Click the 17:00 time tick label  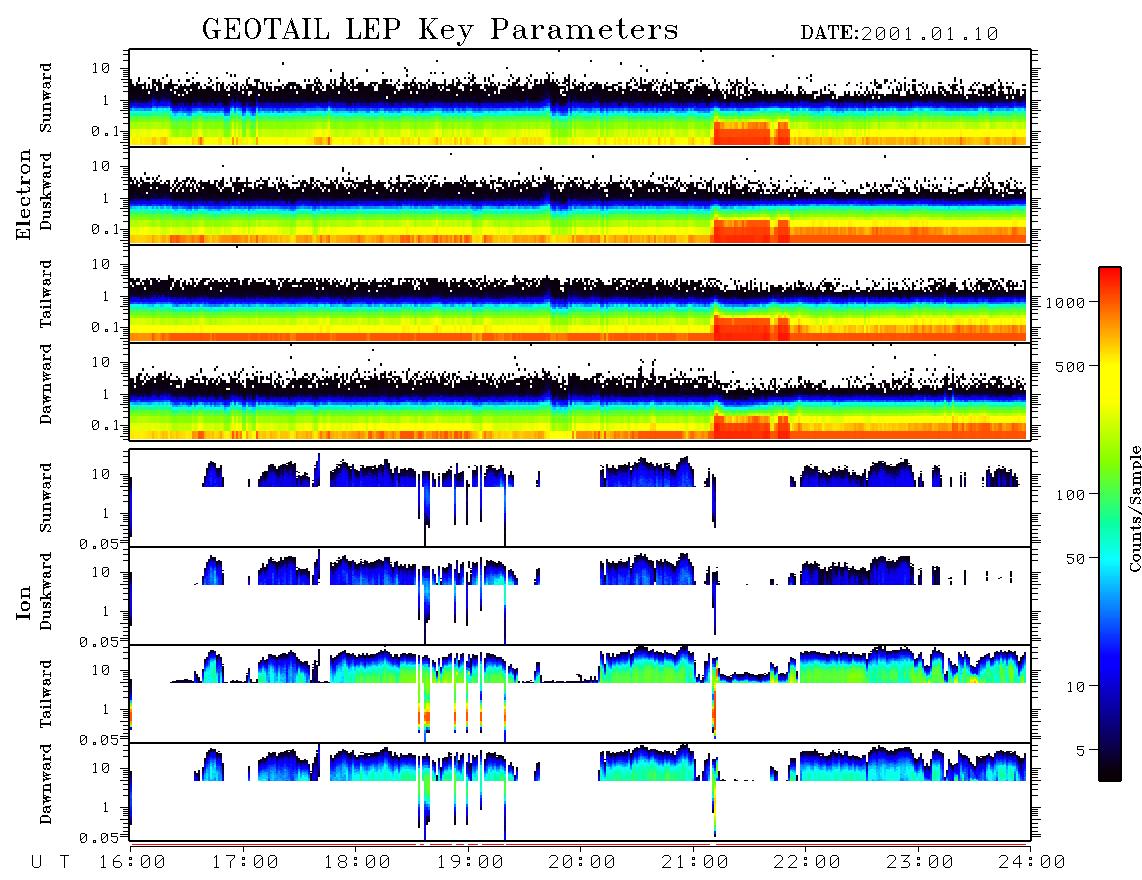click(x=245, y=862)
